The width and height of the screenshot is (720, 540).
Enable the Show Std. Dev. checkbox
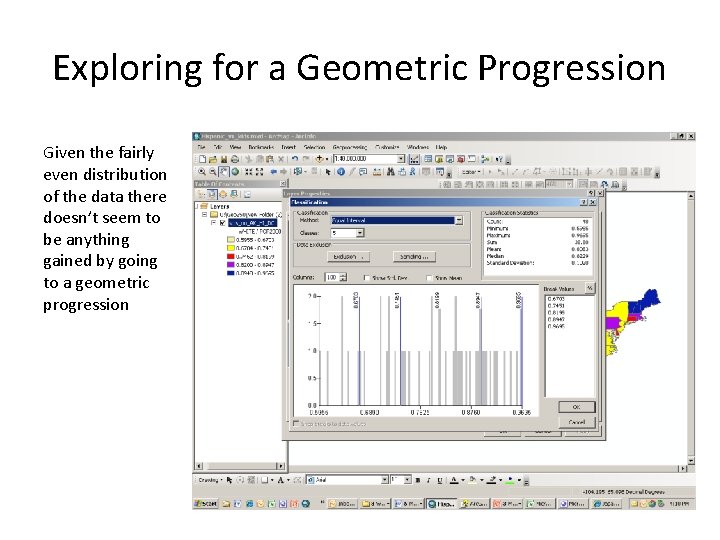point(366,278)
